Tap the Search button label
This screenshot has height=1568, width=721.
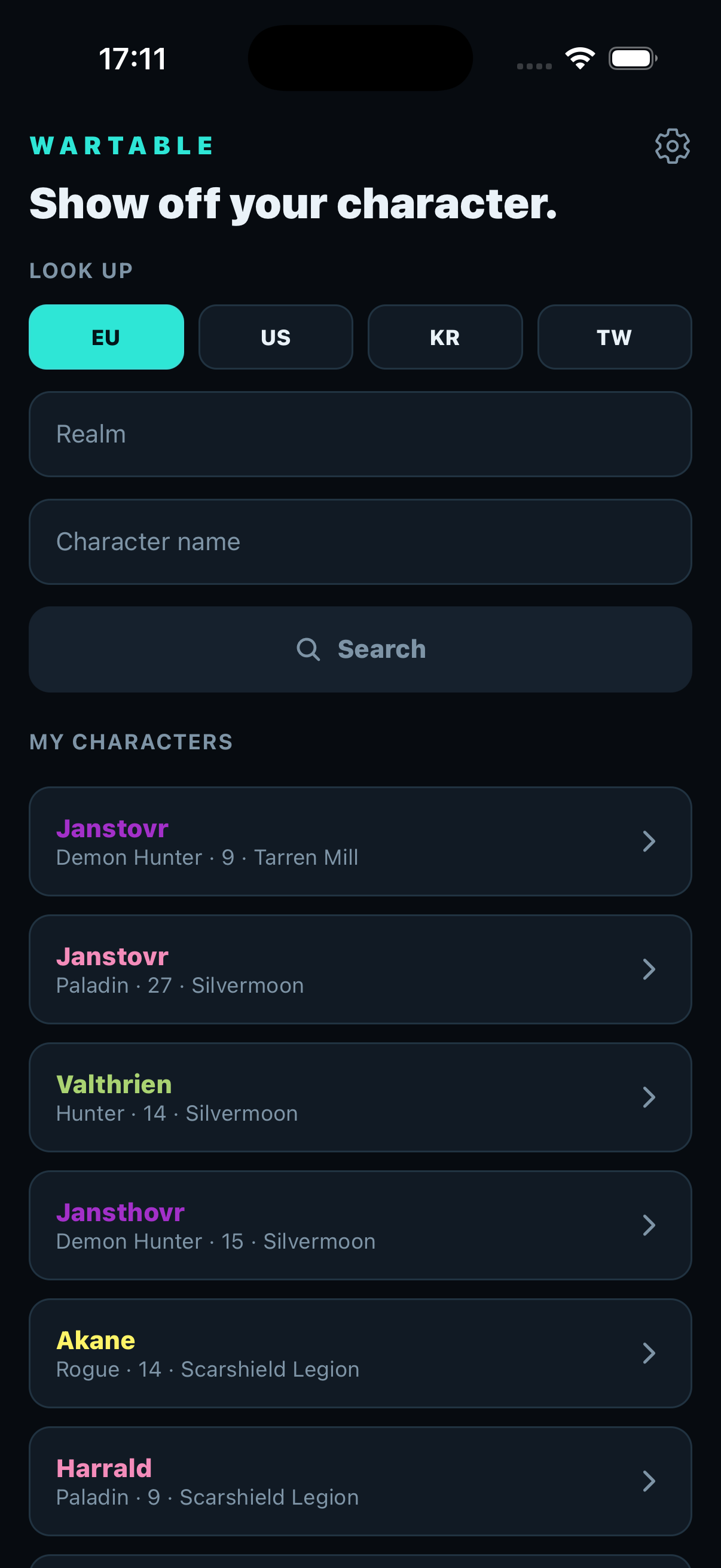(381, 649)
